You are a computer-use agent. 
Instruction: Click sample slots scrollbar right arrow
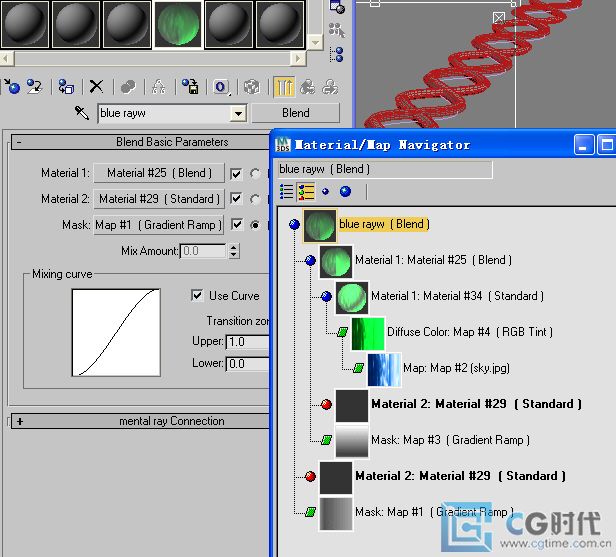tap(298, 59)
